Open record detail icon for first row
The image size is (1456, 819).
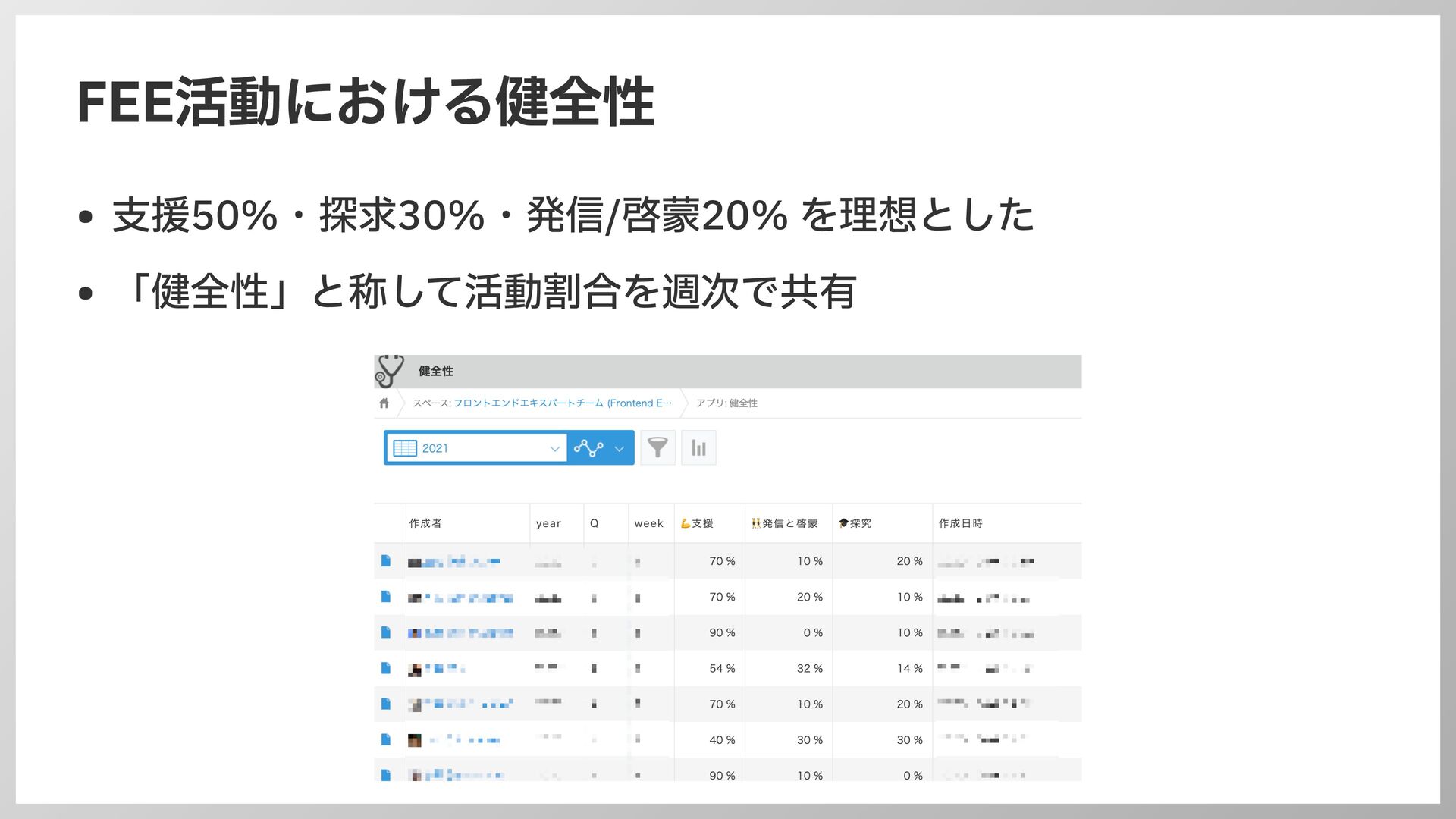386,561
